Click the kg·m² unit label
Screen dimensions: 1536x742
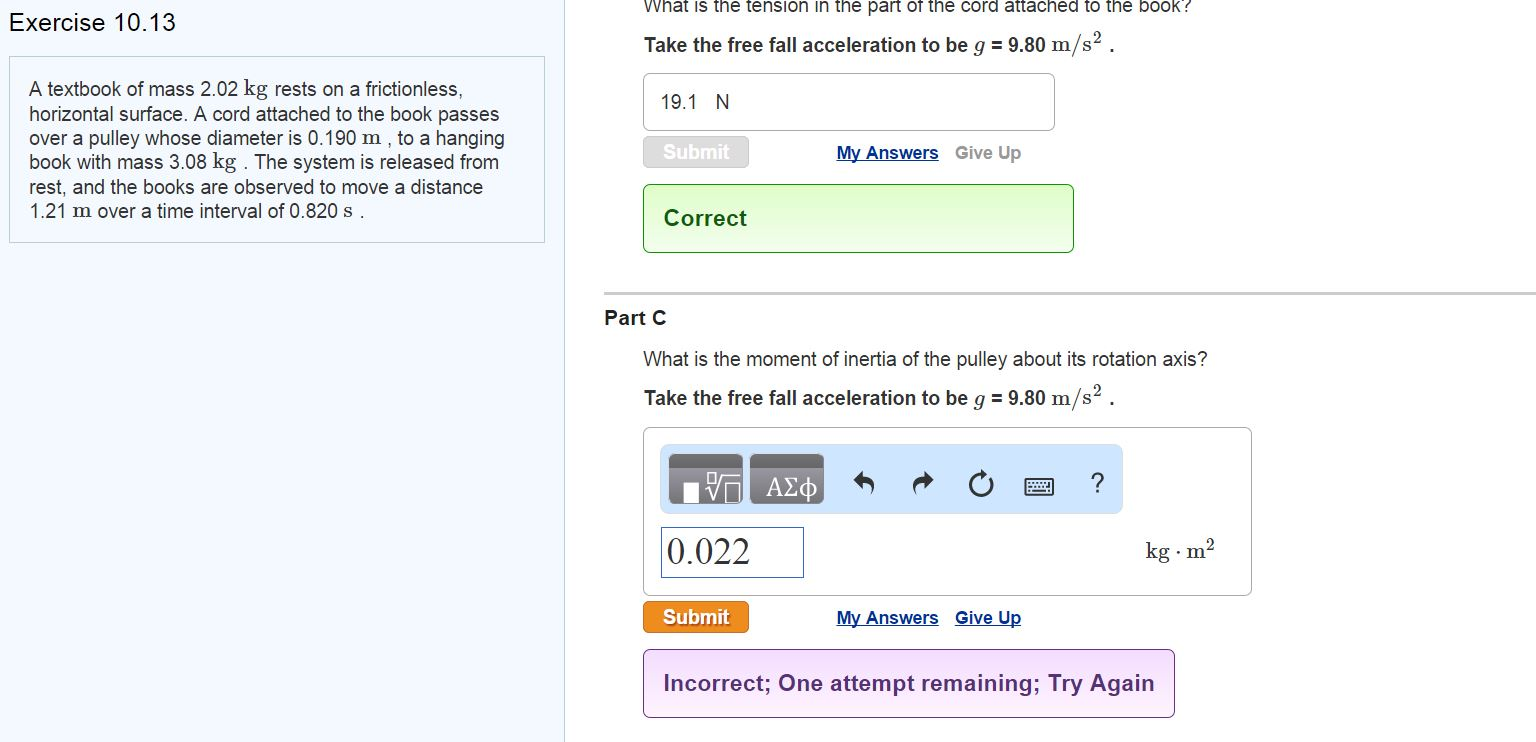click(1178, 549)
